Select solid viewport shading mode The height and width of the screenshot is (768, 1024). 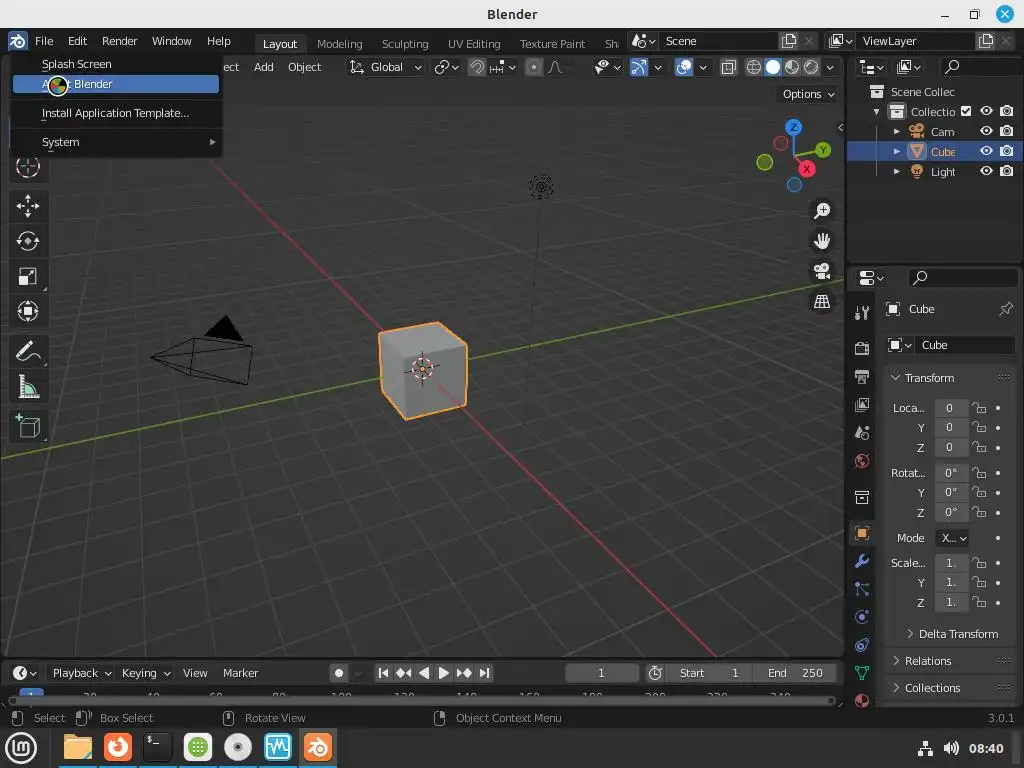pyautogui.click(x=773, y=67)
